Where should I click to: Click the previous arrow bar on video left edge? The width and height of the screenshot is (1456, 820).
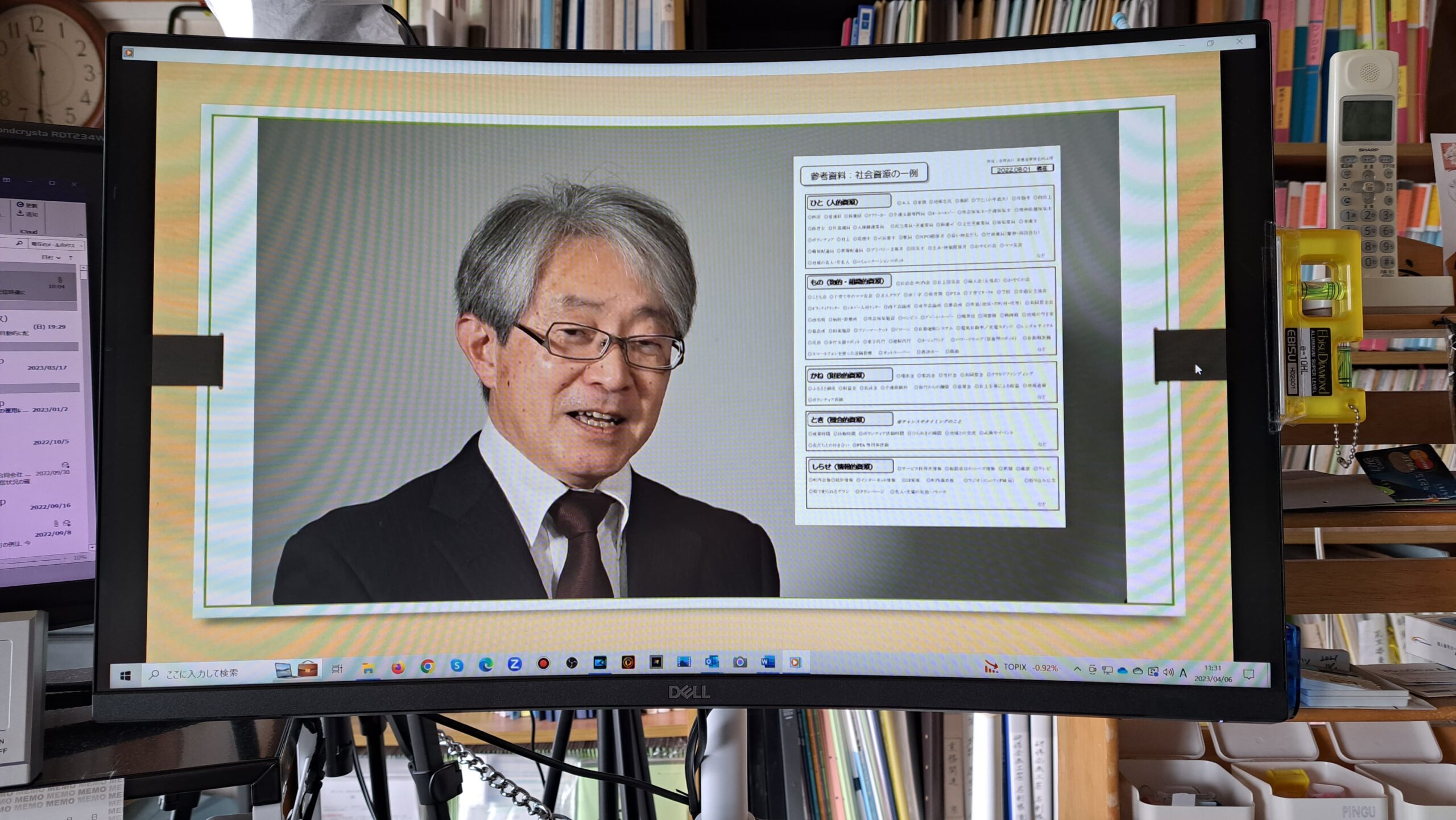[188, 361]
